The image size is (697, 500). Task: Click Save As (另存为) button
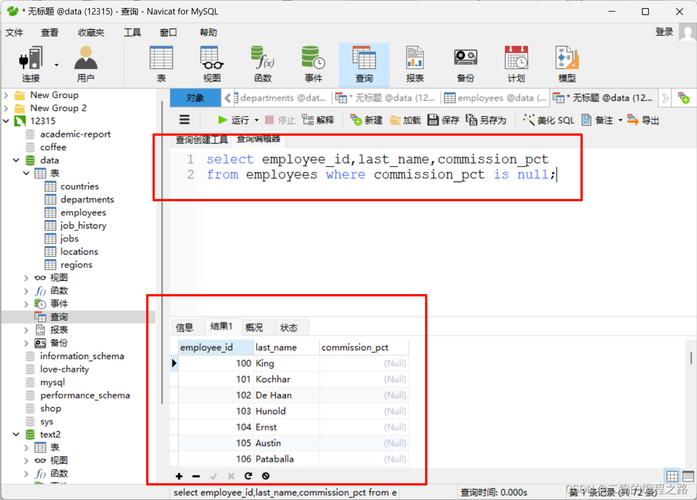pos(486,120)
